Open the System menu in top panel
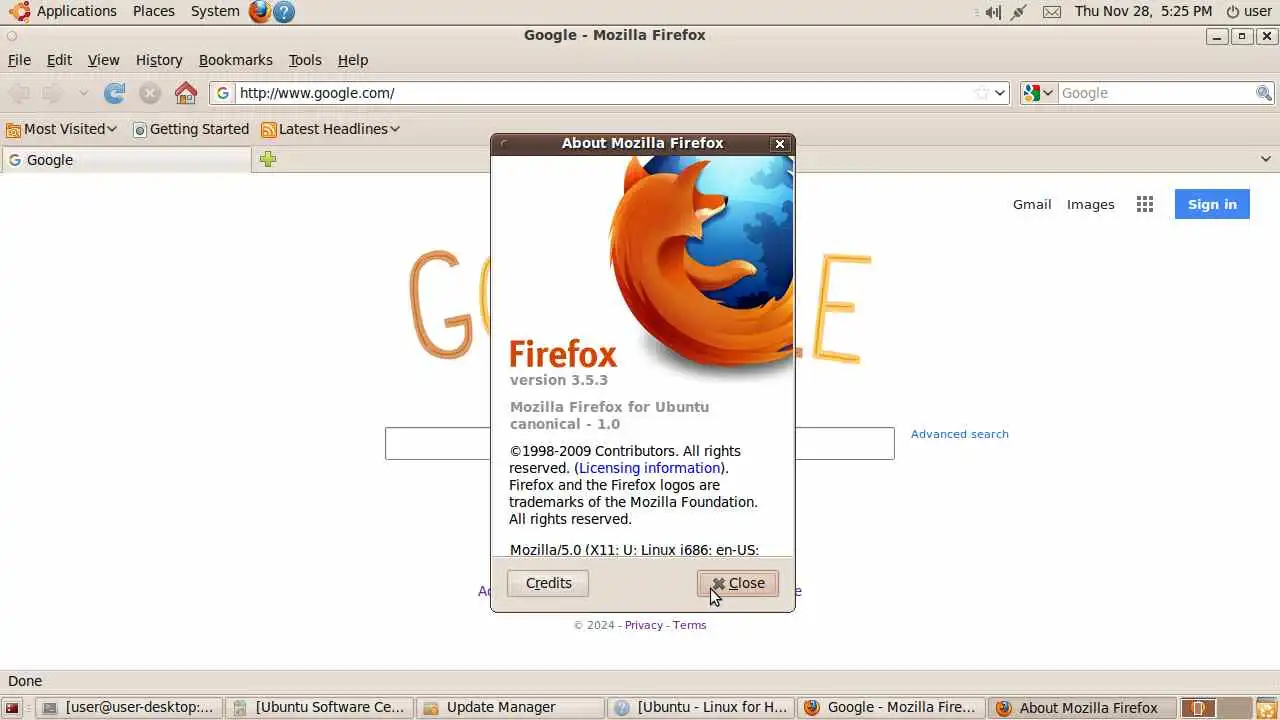Screen dimensions: 1280x720 [x=215, y=11]
